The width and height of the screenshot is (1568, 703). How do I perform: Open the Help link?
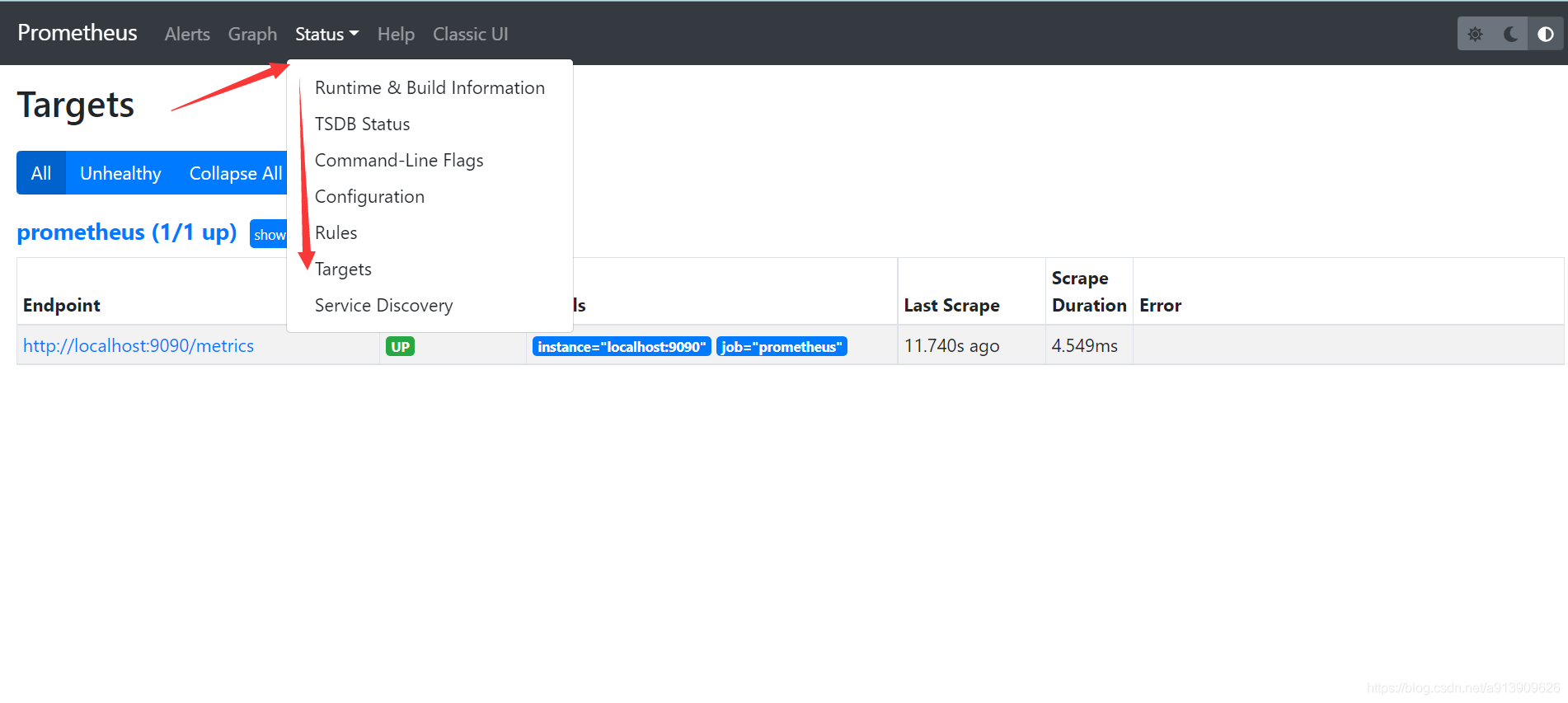click(396, 34)
